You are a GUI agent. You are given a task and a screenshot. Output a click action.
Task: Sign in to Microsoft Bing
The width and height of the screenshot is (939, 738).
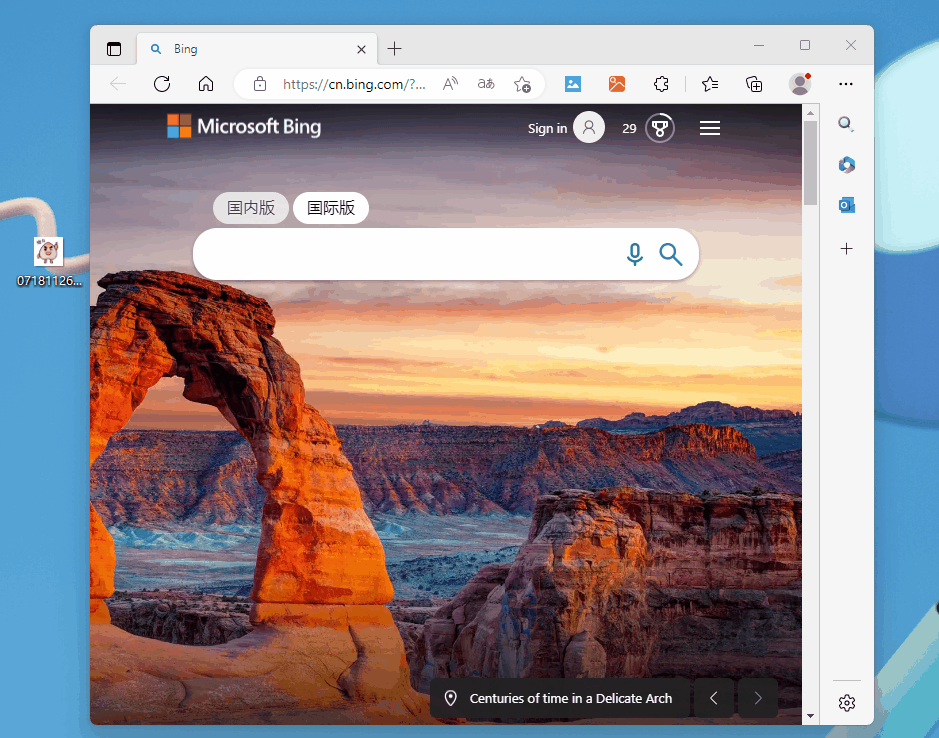[547, 128]
